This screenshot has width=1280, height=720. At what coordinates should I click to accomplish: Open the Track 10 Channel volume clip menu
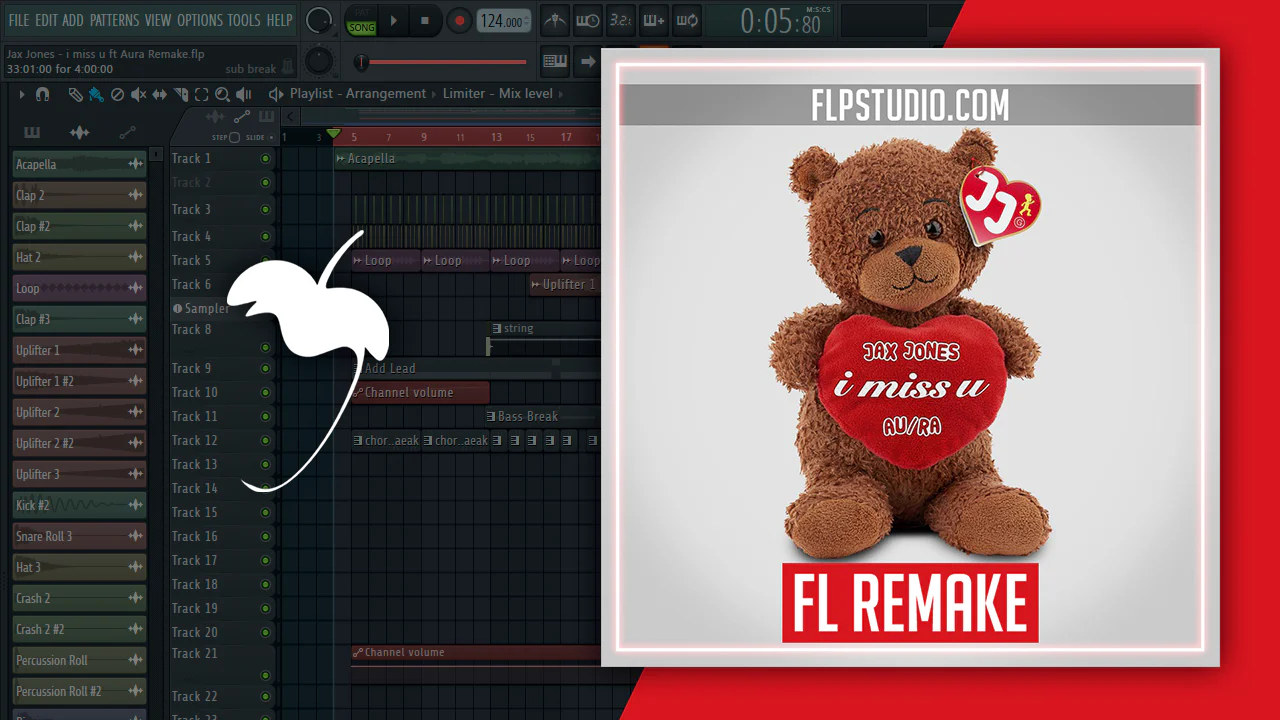coord(357,393)
